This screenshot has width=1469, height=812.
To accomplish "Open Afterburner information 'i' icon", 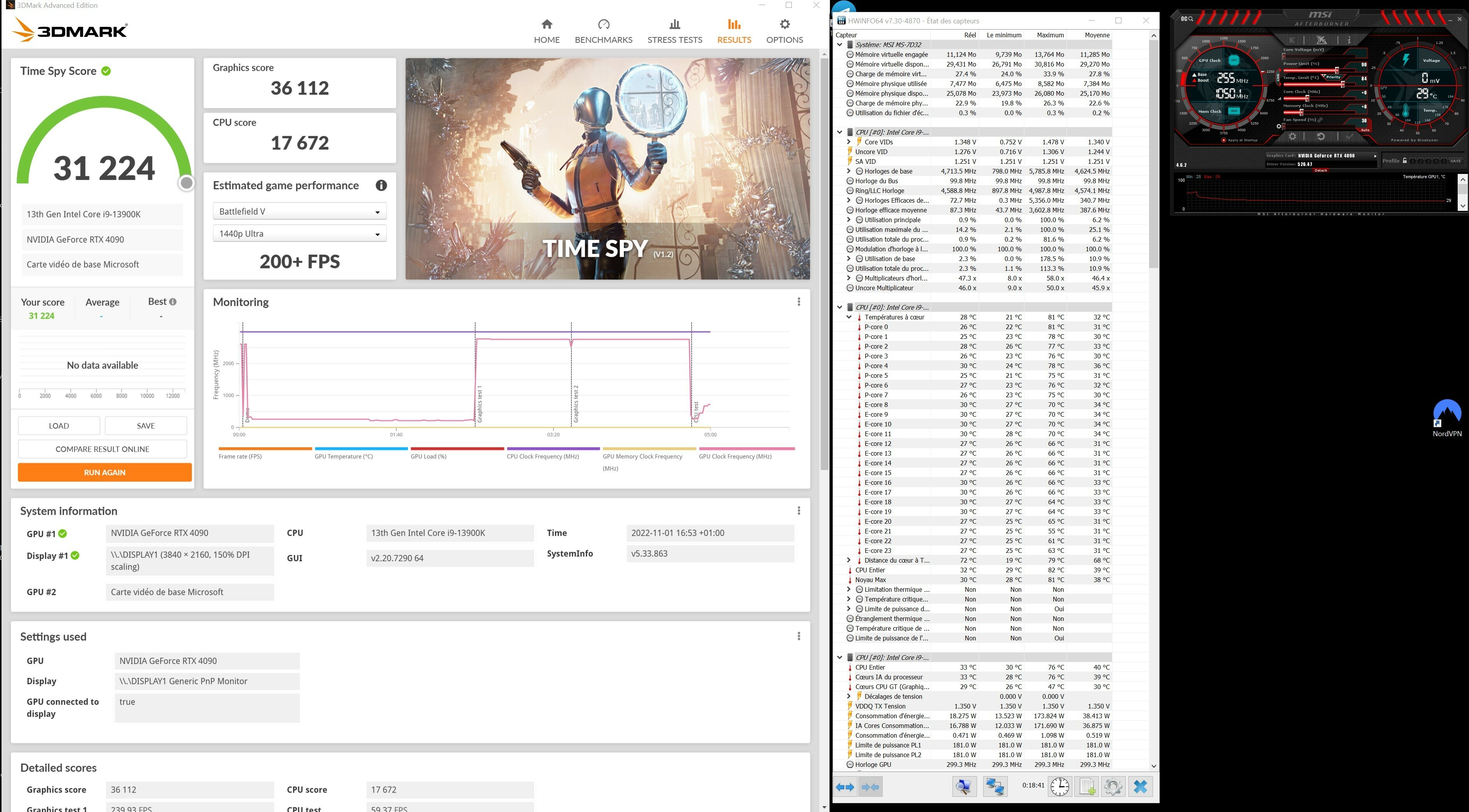I will point(1349,40).
